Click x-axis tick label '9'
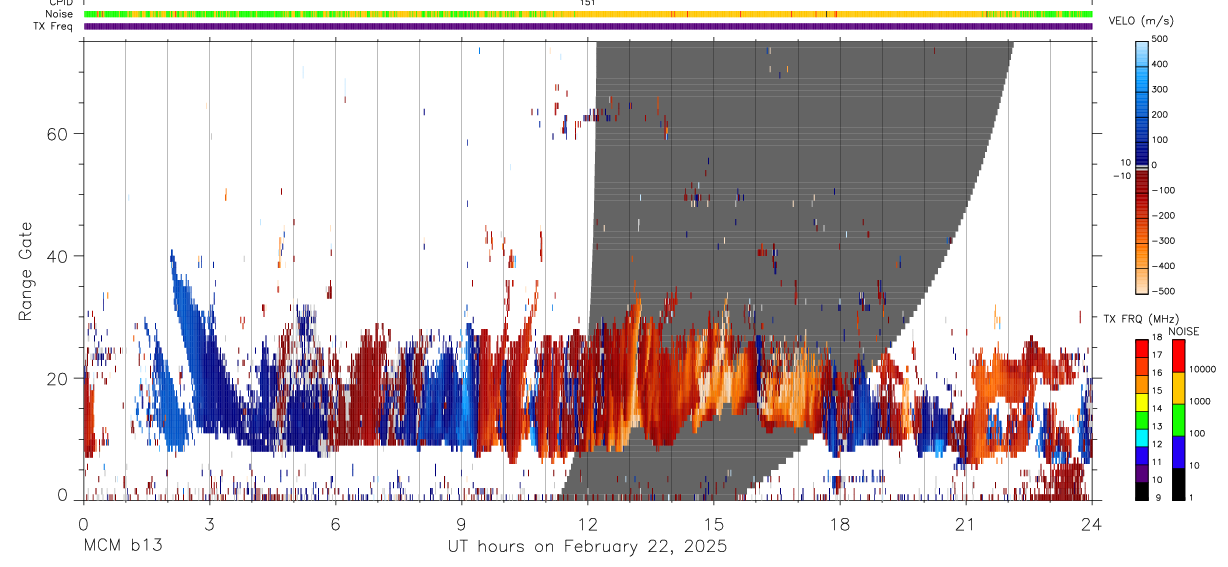The image size is (1228, 567). [x=462, y=523]
